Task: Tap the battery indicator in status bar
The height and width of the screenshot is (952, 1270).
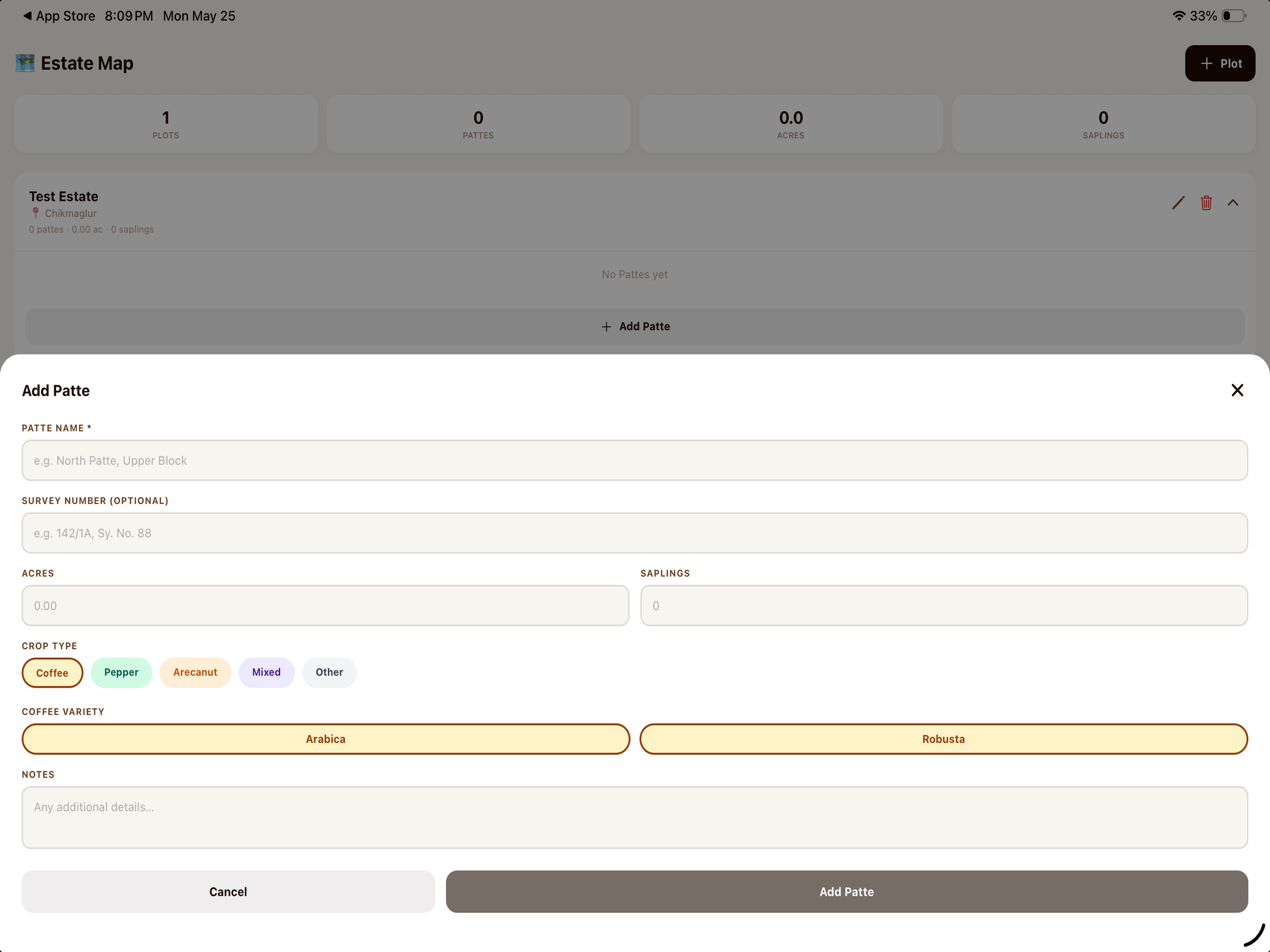Action: click(1233, 16)
